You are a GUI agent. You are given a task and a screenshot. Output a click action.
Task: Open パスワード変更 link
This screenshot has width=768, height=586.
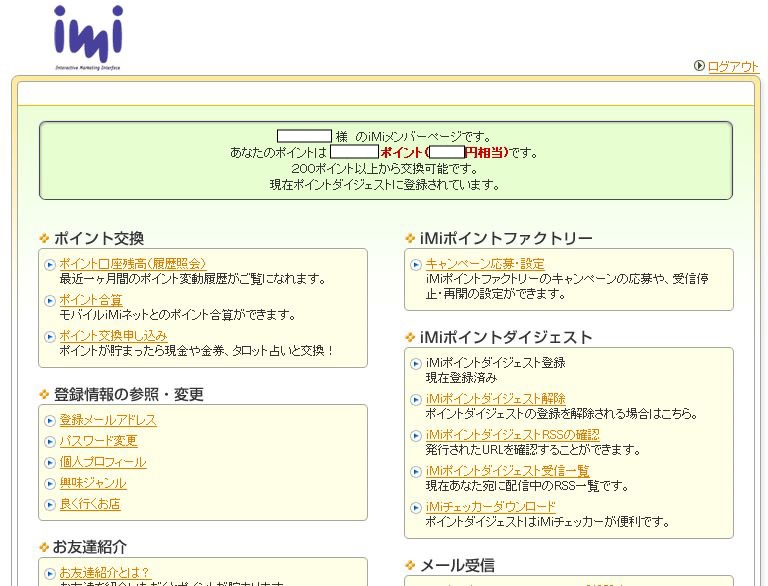[98, 441]
